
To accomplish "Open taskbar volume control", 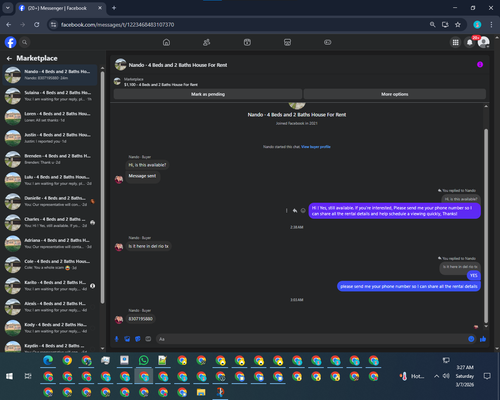I will (446, 376).
